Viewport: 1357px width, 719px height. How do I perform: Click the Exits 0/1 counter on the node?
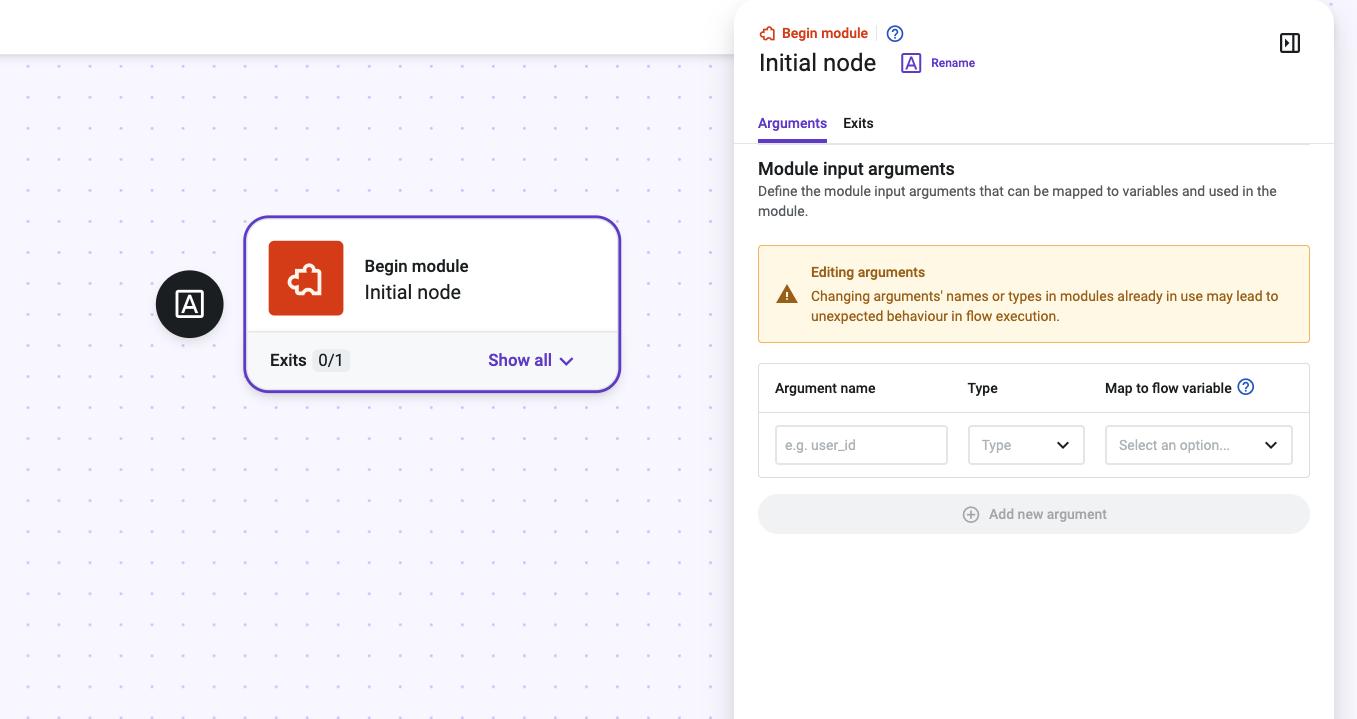309,361
